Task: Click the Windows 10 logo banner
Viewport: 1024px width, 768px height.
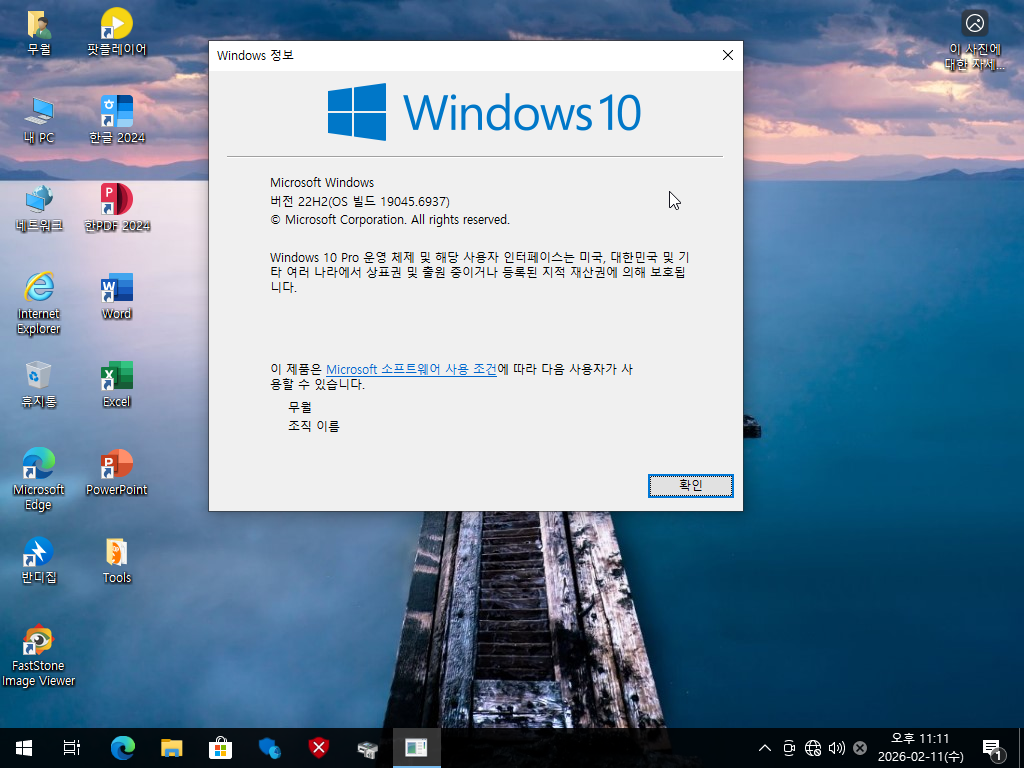Action: click(x=484, y=112)
